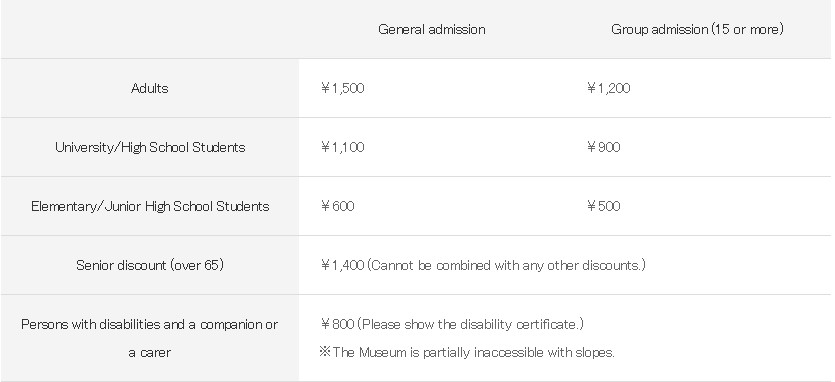Click Elementary/Junior High School Students label

(x=150, y=206)
